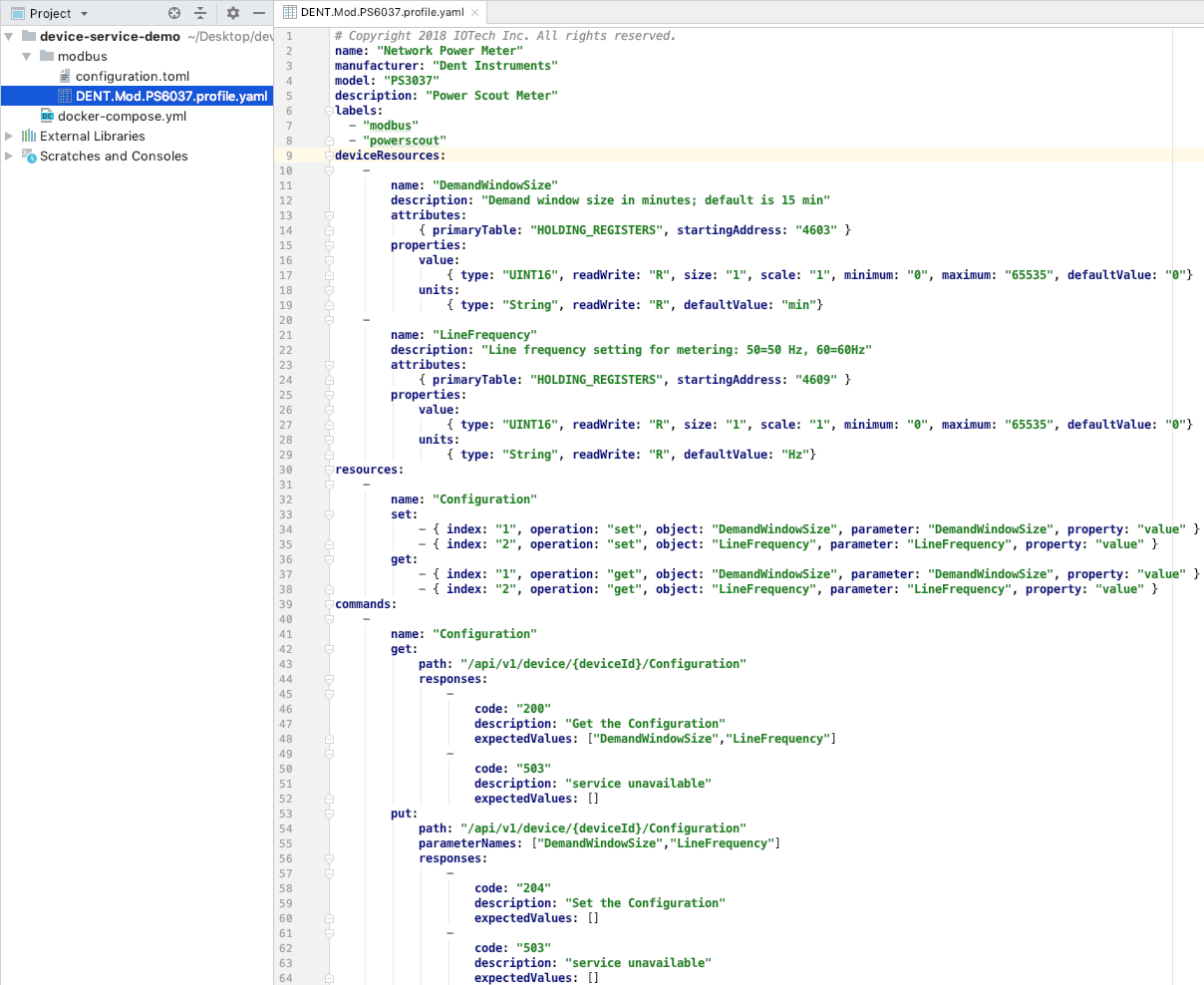Click the docker-compose.yml file icon
This screenshot has height=985, width=1204.
(47, 117)
